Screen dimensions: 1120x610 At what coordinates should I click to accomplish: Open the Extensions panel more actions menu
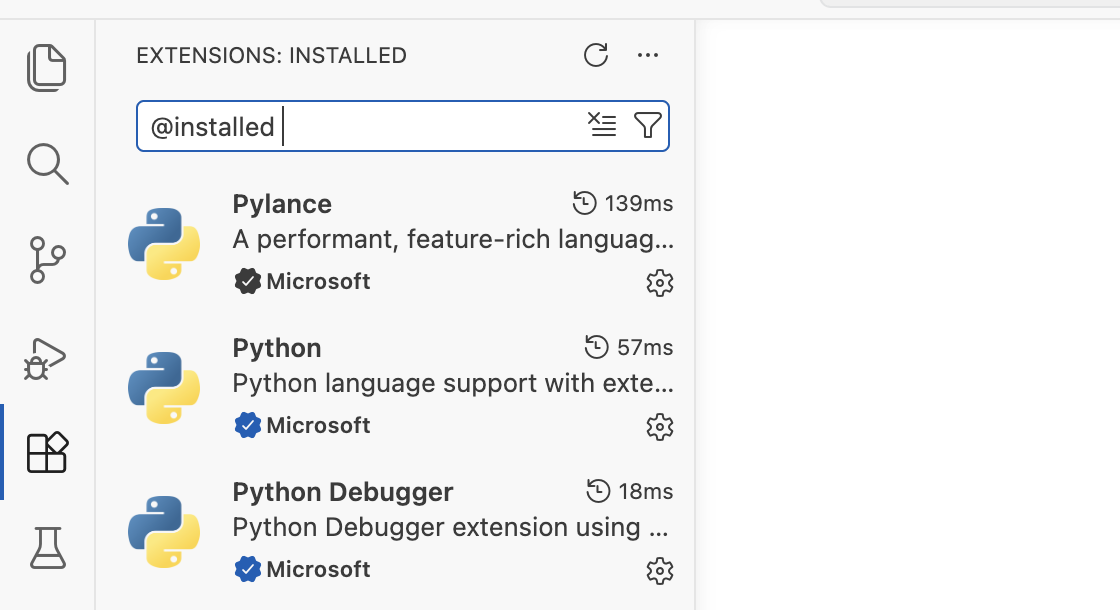pos(648,55)
